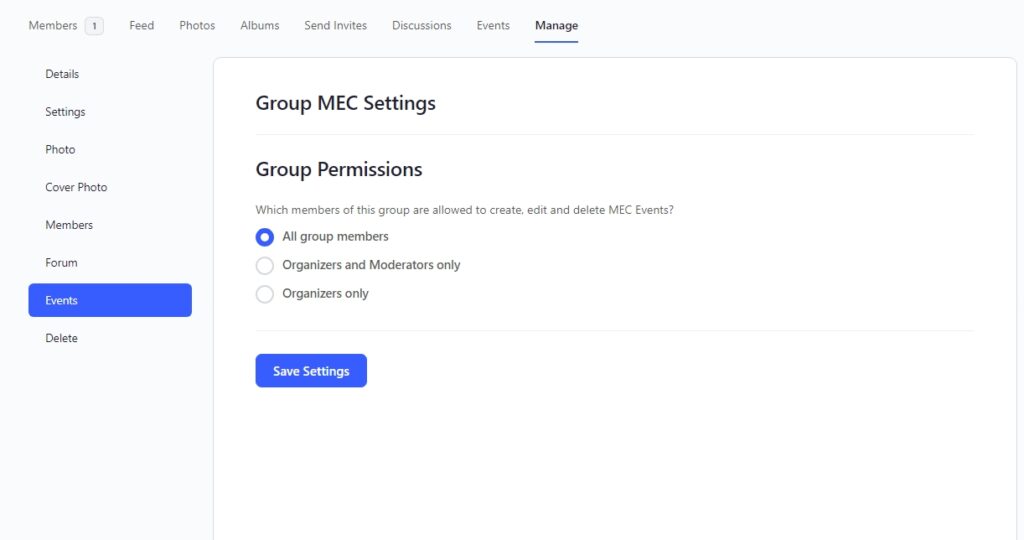Image resolution: width=1024 pixels, height=540 pixels.
Task: Open the Send Invites tab
Action: tap(335, 26)
